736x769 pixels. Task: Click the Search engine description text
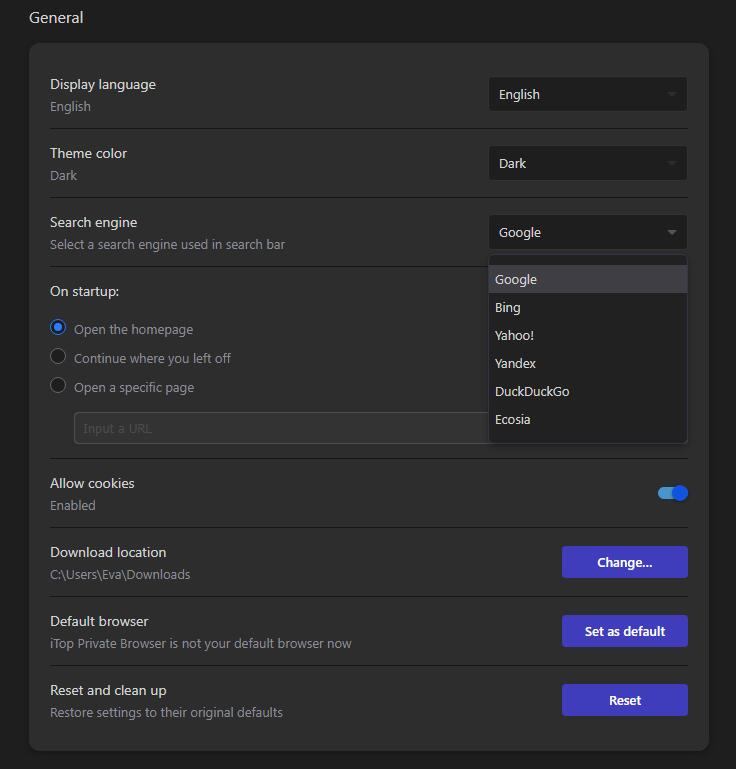tap(167, 244)
